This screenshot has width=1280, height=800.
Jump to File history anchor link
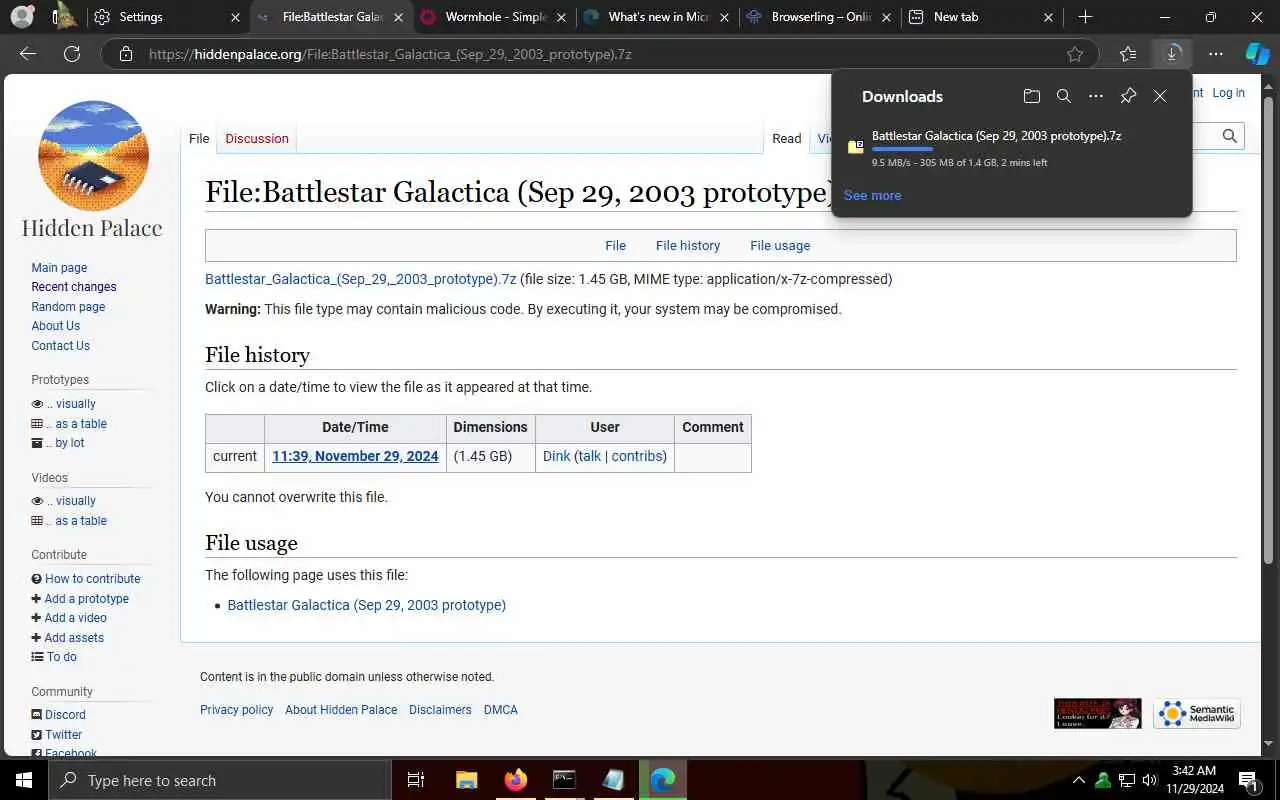coord(688,246)
